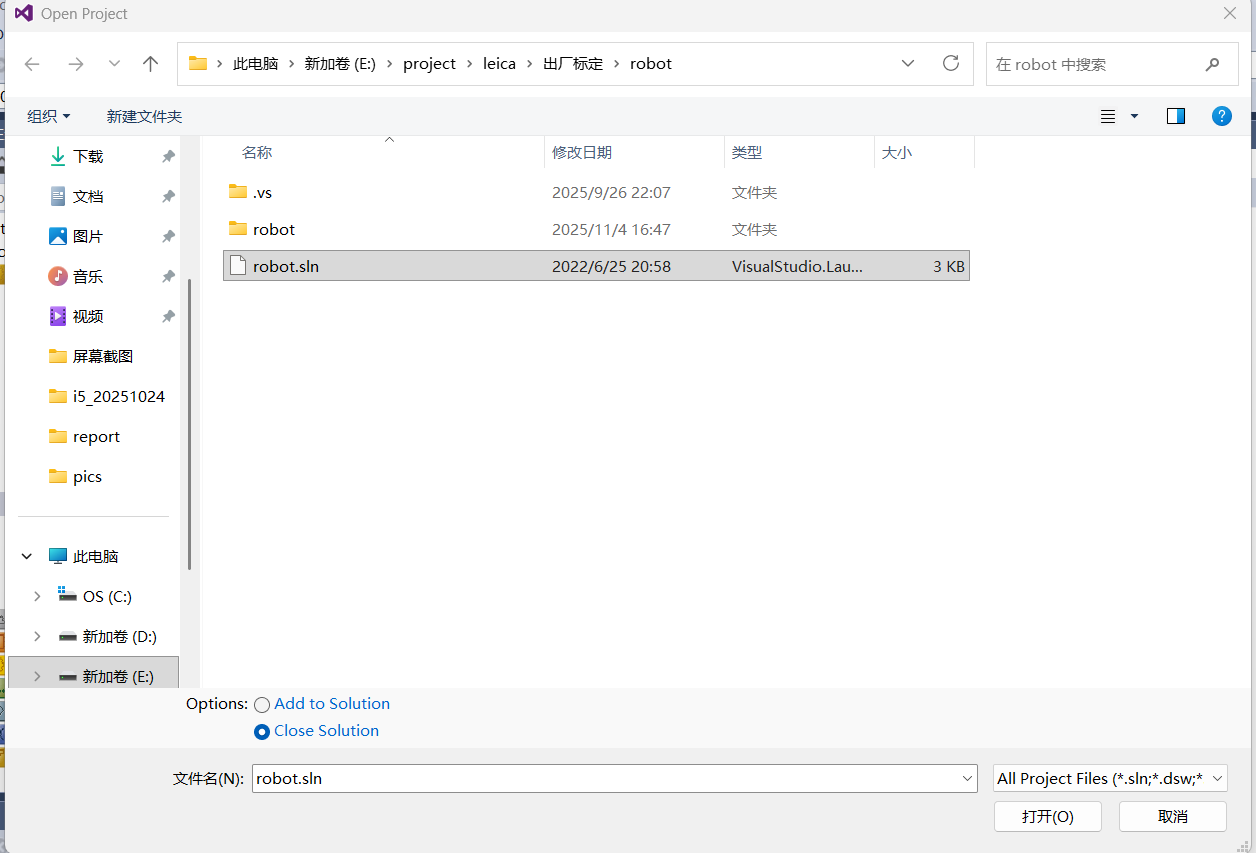This screenshot has width=1256, height=853.
Task: Open the 组织 menu
Action: click(x=48, y=116)
